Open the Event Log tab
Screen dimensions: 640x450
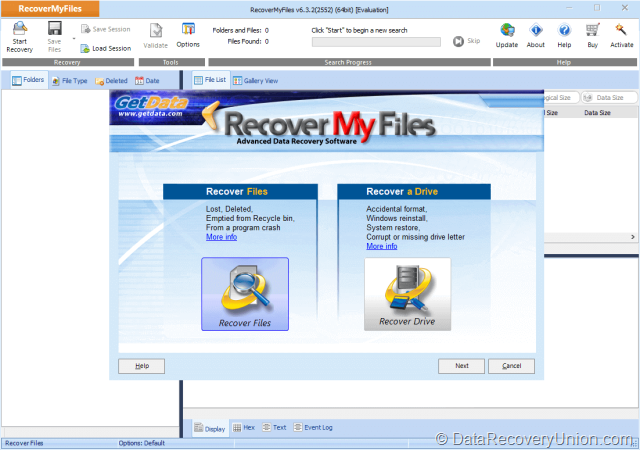[313, 428]
